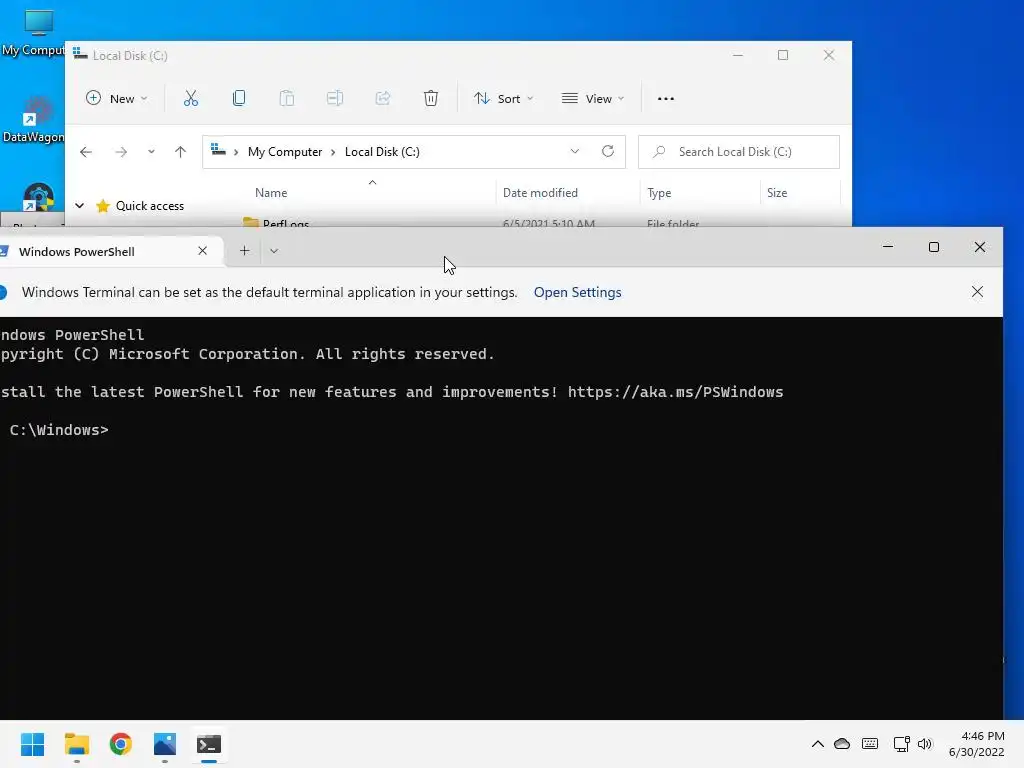Click the Share icon in File Explorer toolbar
This screenshot has width=1024, height=768.
(x=383, y=99)
